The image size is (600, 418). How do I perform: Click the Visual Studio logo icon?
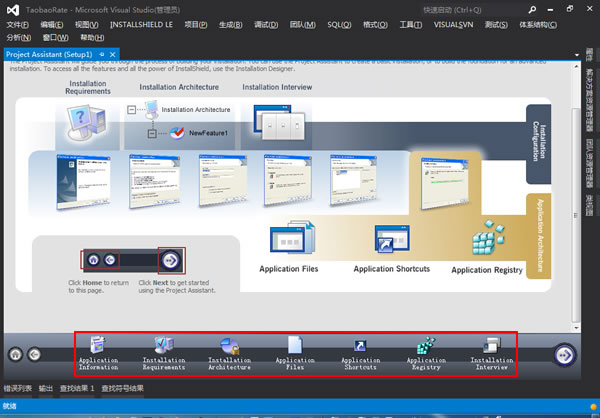click(13, 10)
